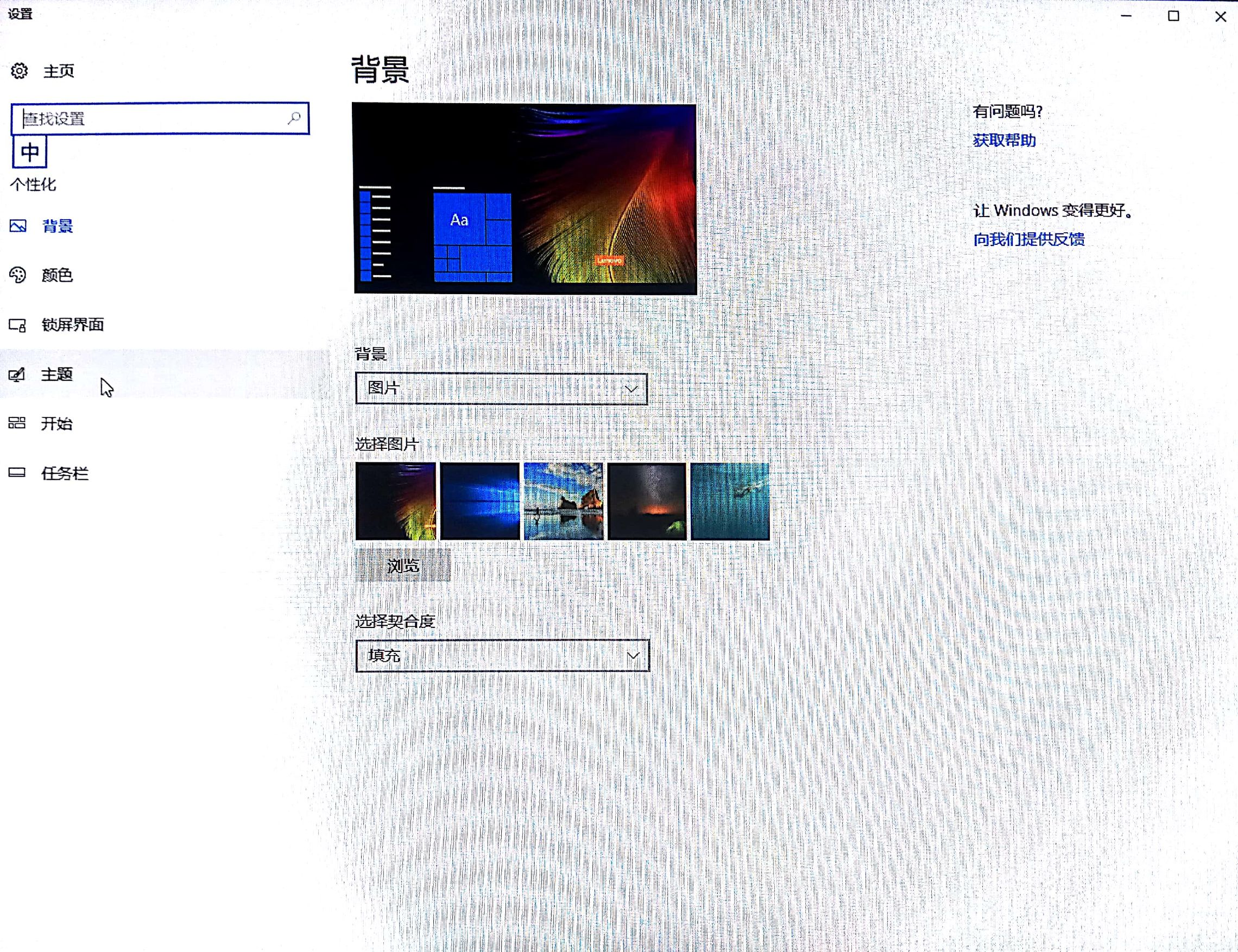The height and width of the screenshot is (952, 1238).
Task: Click the Chinese IME indicator 中
Action: 29,152
